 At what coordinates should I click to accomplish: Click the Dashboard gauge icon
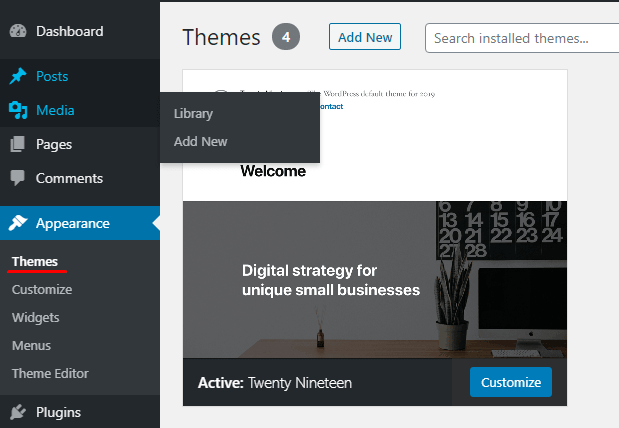pos(18,31)
